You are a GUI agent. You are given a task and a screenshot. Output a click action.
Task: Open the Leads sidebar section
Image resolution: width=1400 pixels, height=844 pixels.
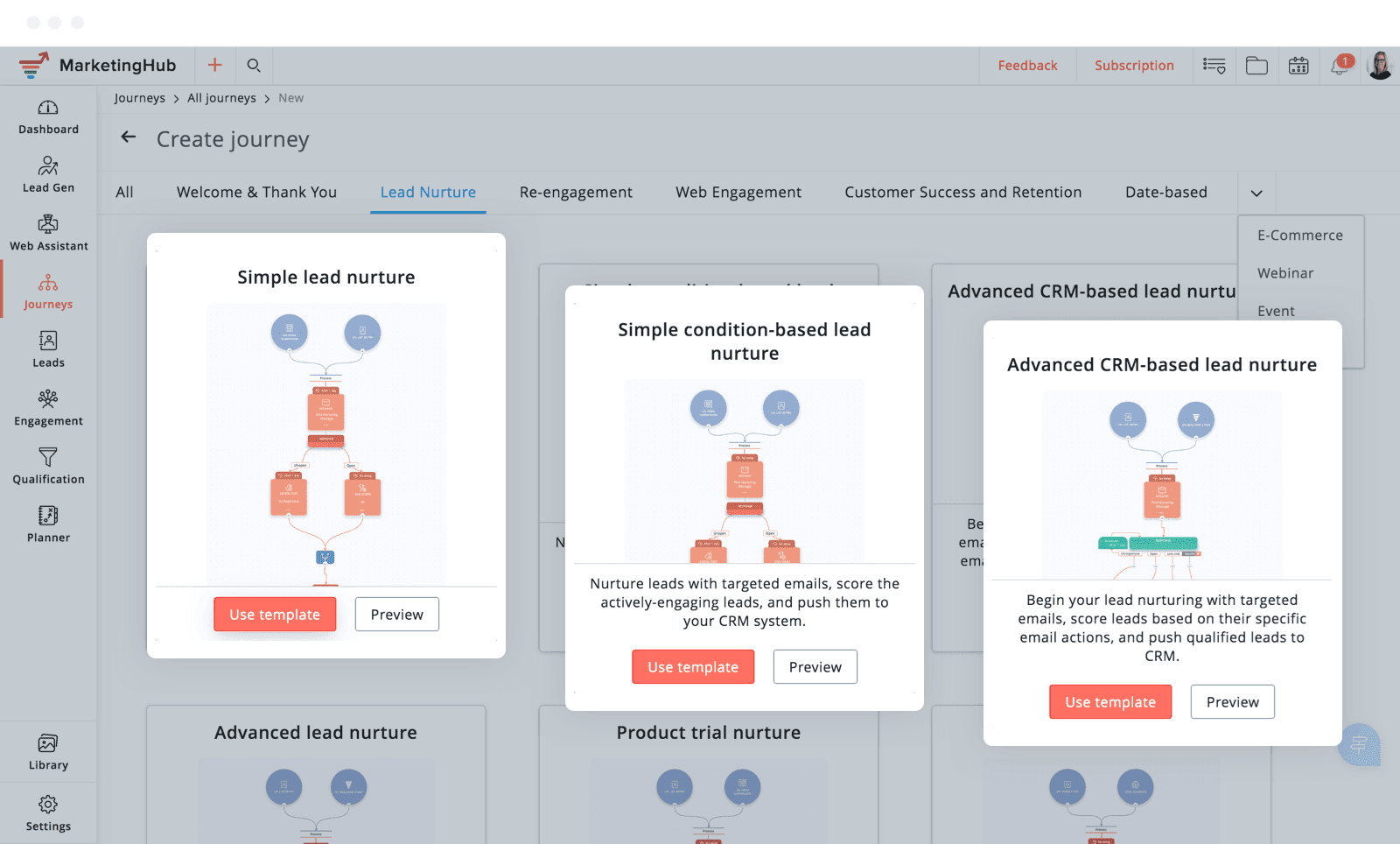48,350
